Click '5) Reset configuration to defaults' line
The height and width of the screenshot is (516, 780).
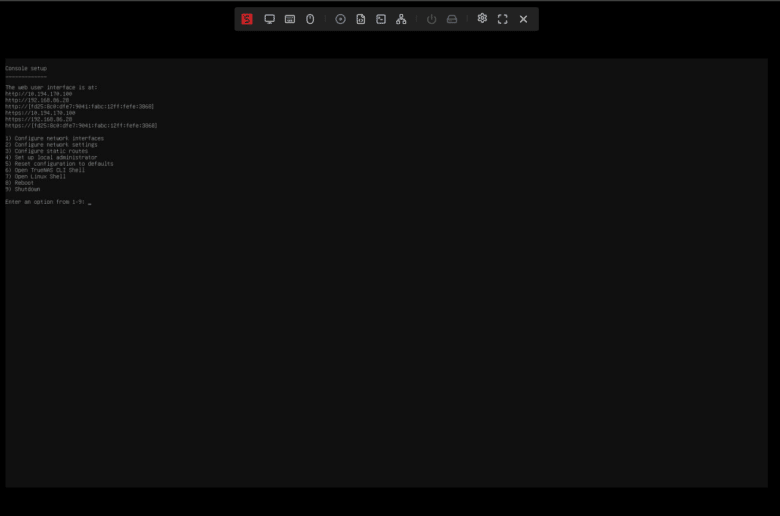[59, 164]
